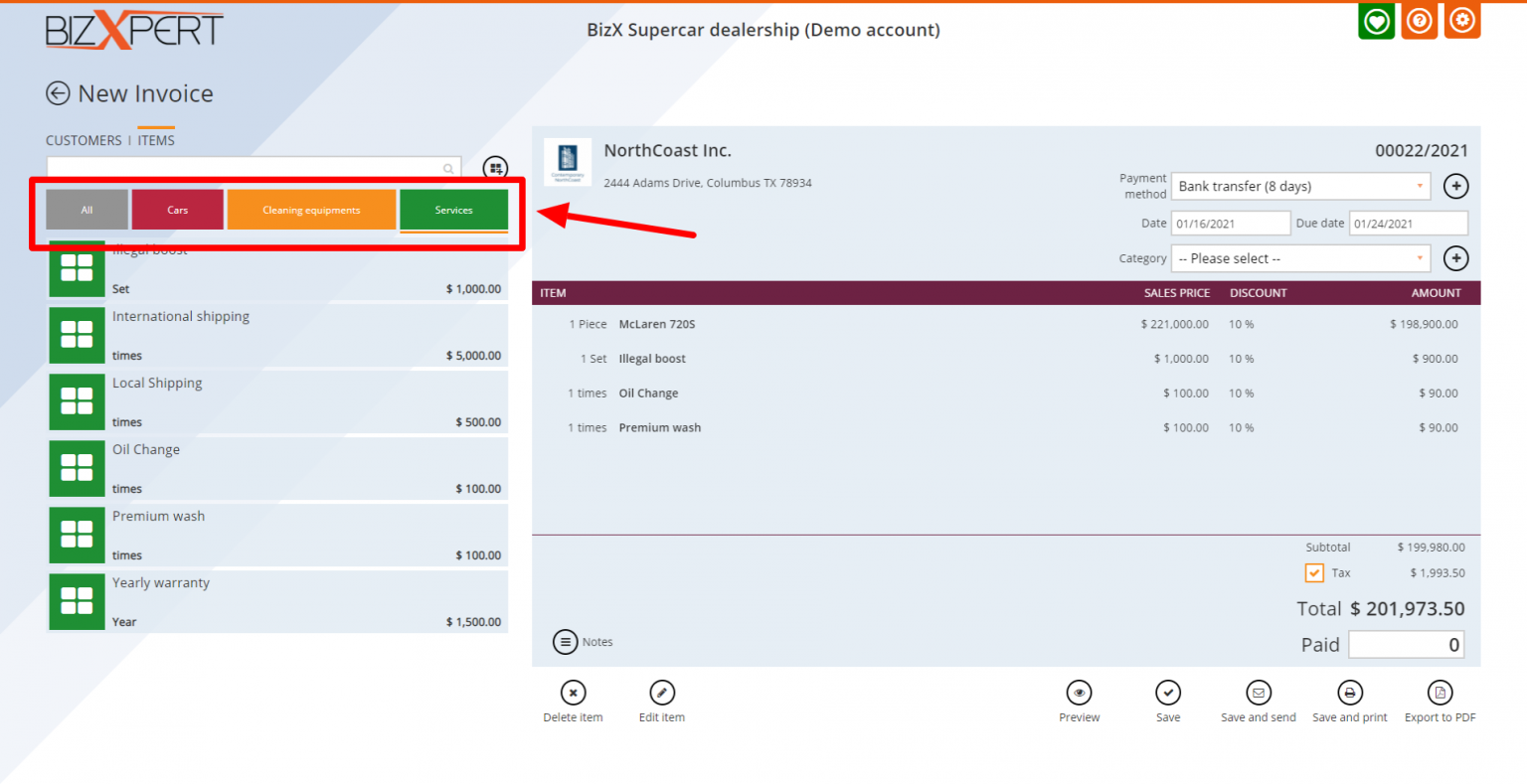This screenshot has width=1527, height=784.
Task: Expand the Category dropdown
Action: click(x=1300, y=258)
